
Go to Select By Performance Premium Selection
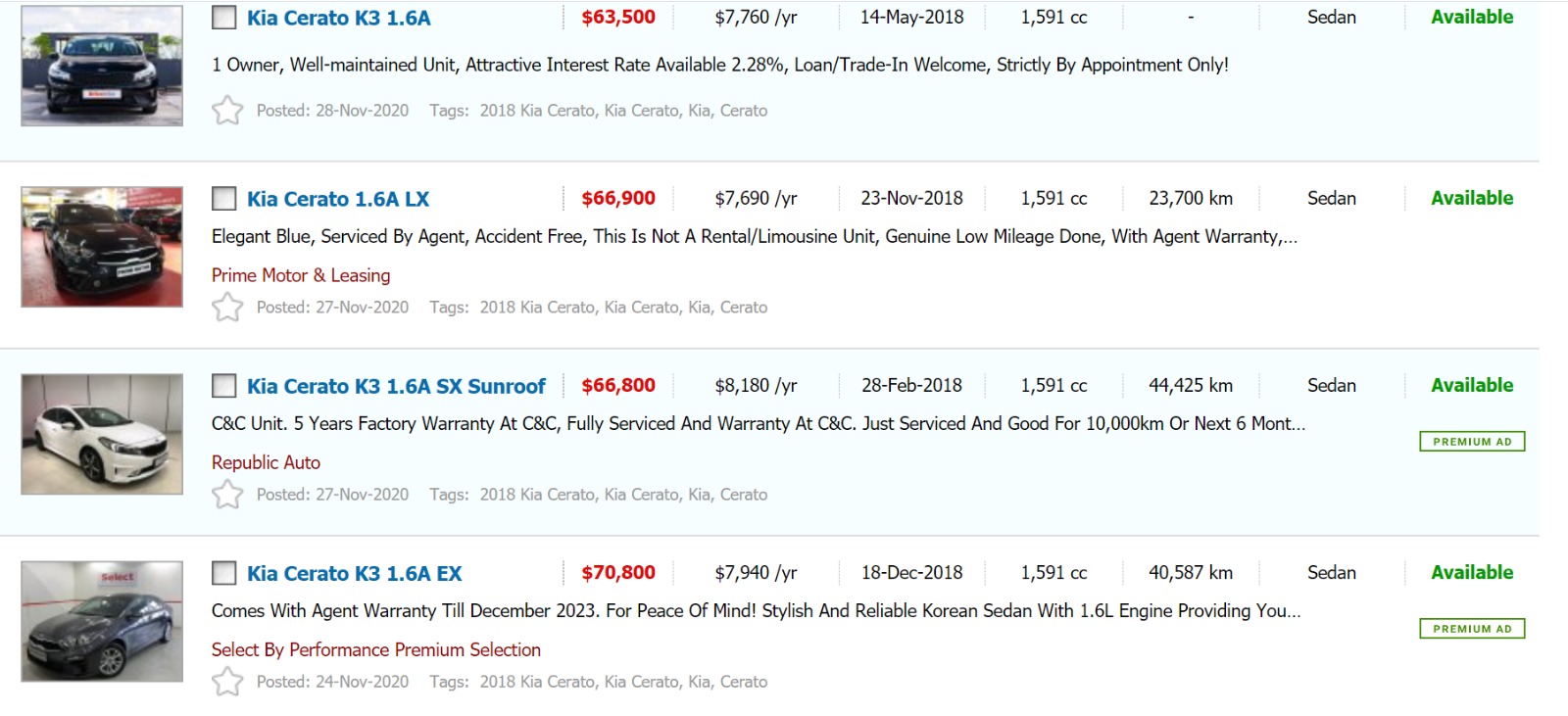(376, 649)
